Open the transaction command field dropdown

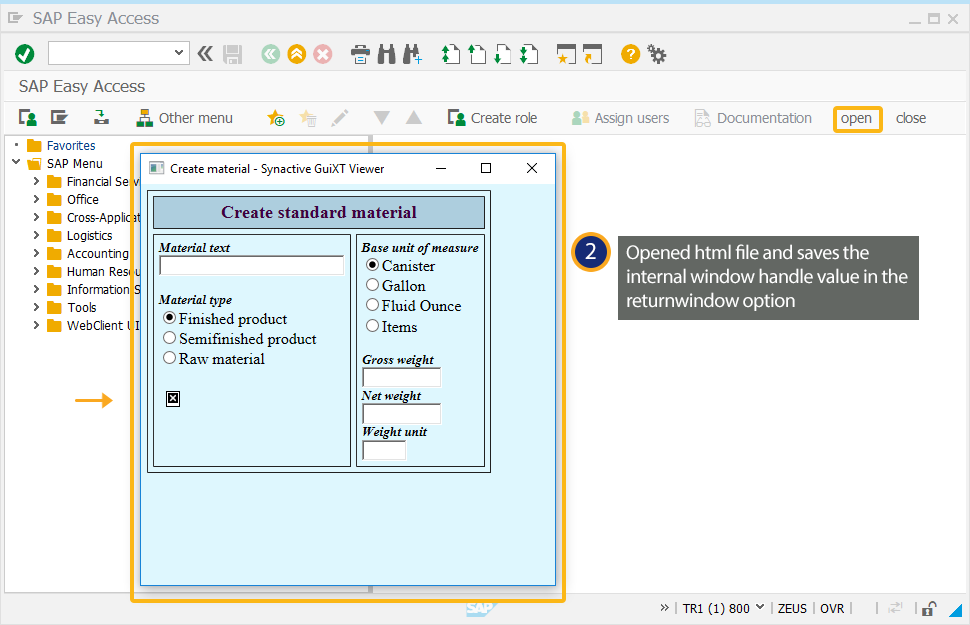pos(179,53)
